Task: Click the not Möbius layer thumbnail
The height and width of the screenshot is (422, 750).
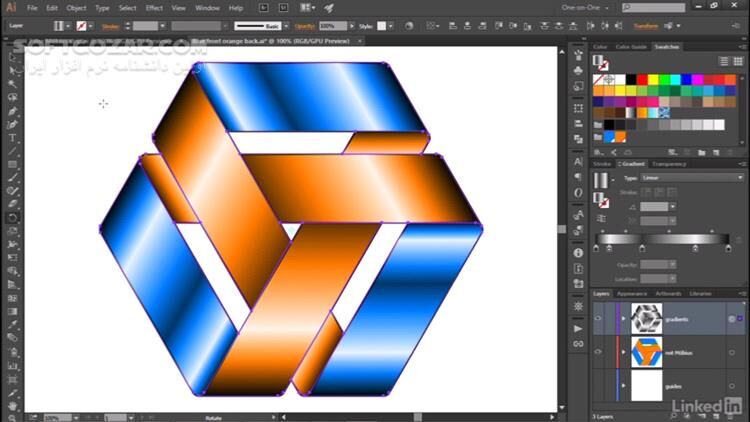Action: pos(646,352)
